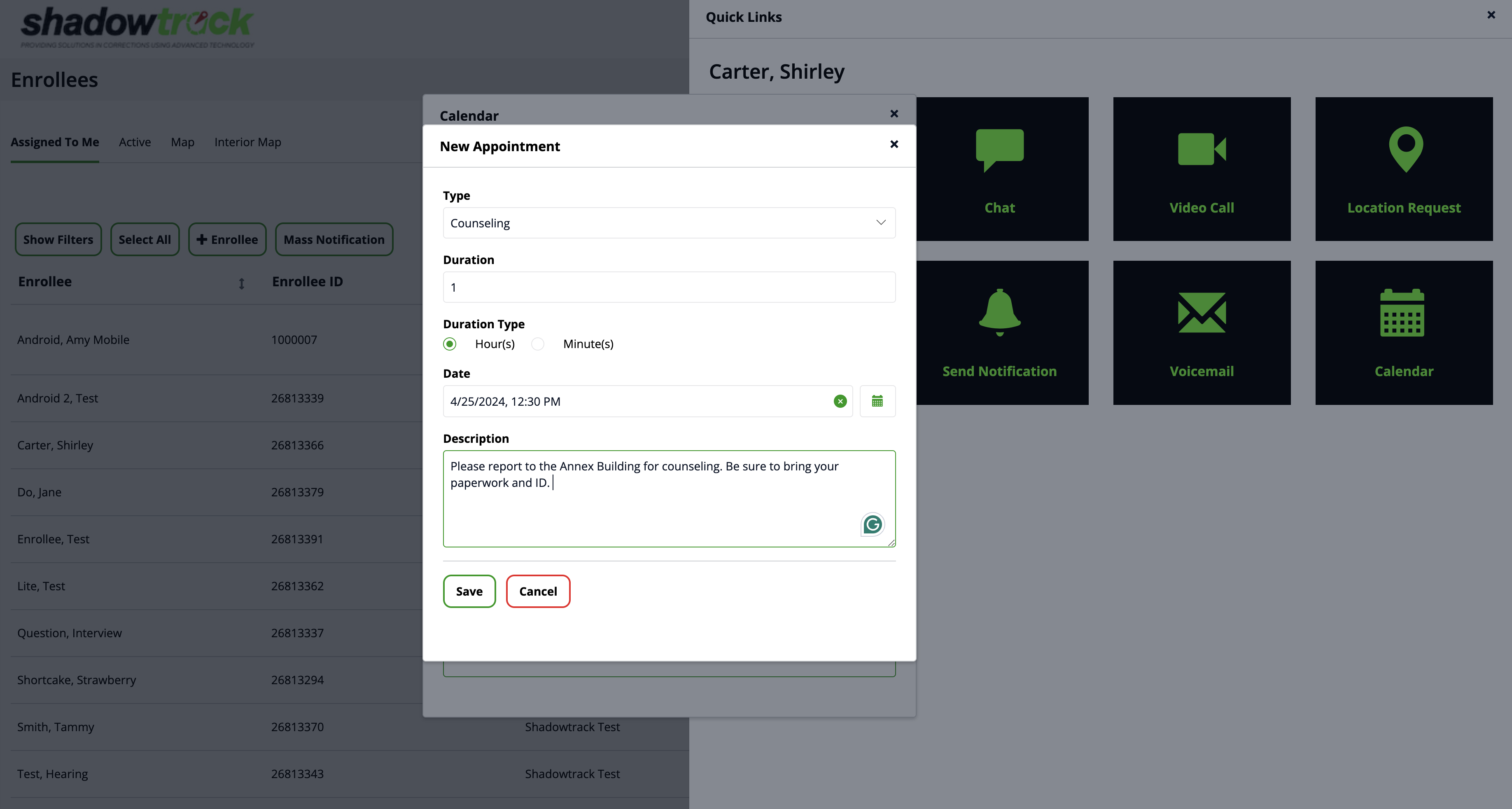The image size is (1512, 809).
Task: Open the Voicemail envelope tile
Action: (1202, 332)
